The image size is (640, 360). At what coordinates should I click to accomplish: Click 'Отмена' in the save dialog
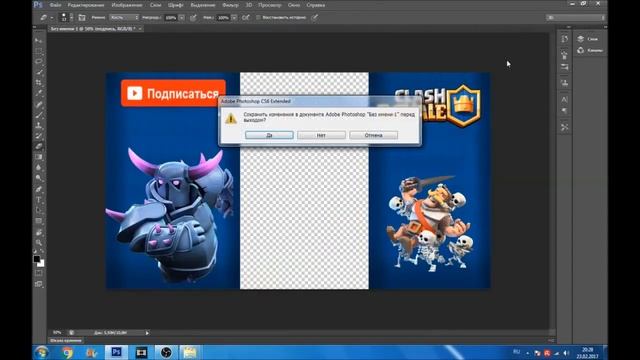[x=373, y=135]
